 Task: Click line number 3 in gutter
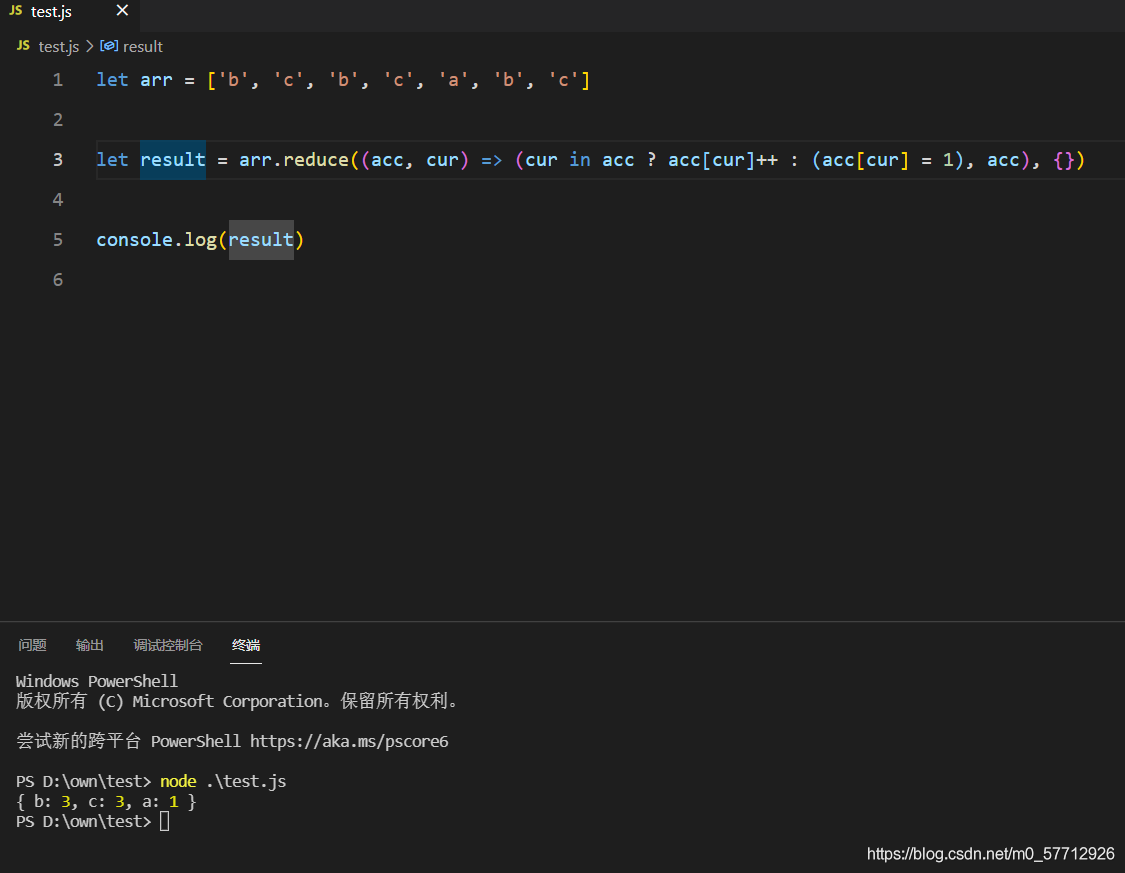(58, 159)
